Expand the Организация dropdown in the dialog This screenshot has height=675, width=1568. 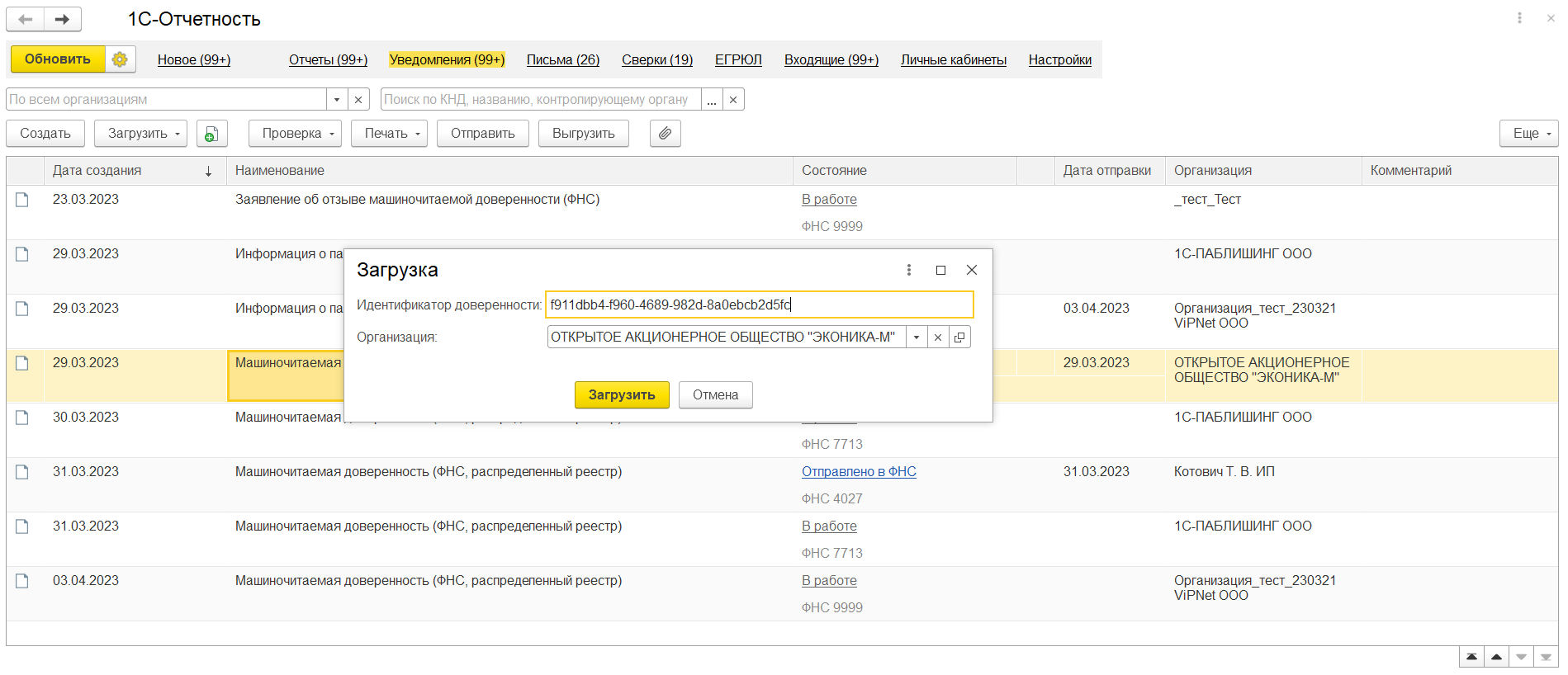coord(917,337)
